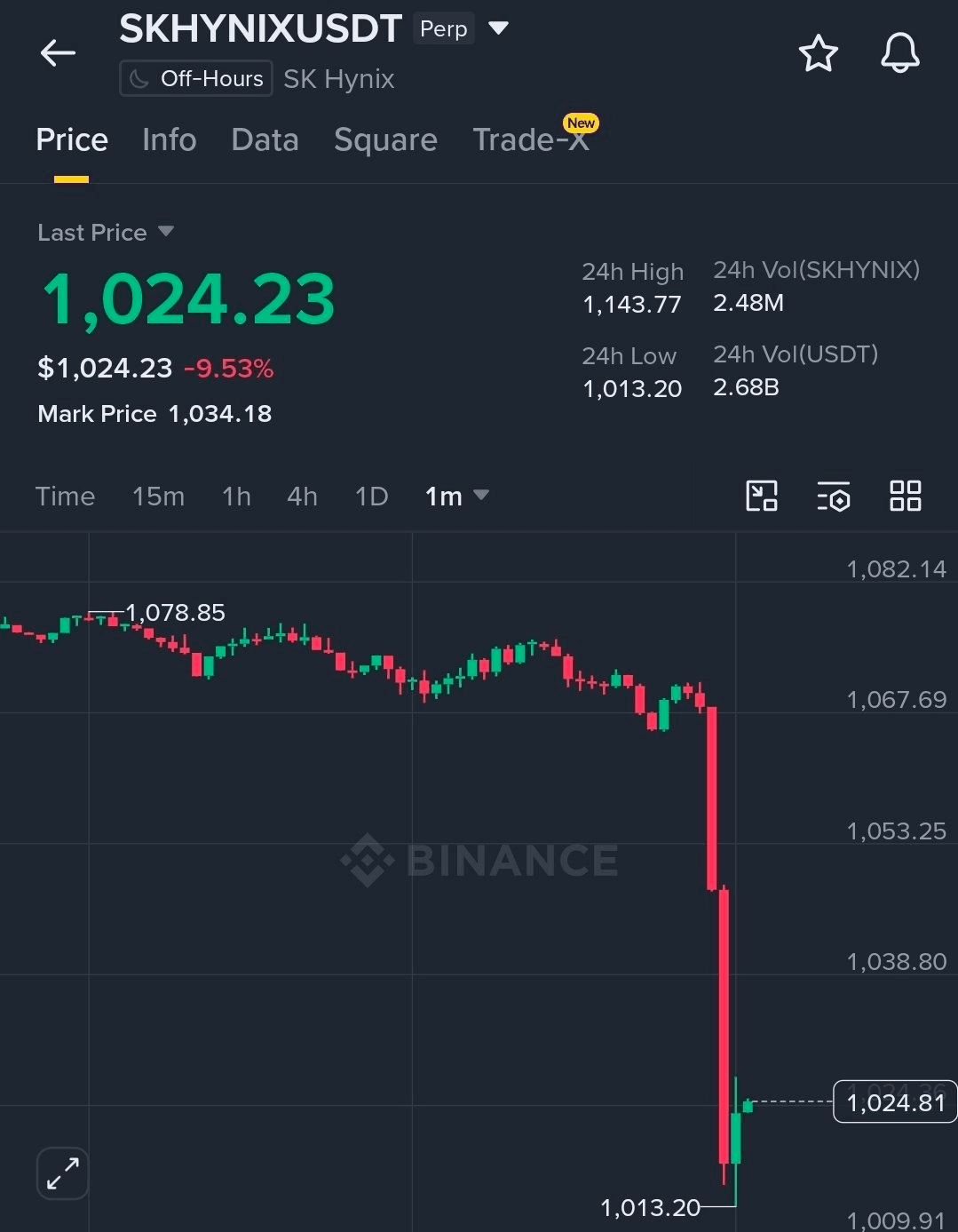Switch to the Data tab
This screenshot has width=958, height=1232.
click(x=265, y=140)
